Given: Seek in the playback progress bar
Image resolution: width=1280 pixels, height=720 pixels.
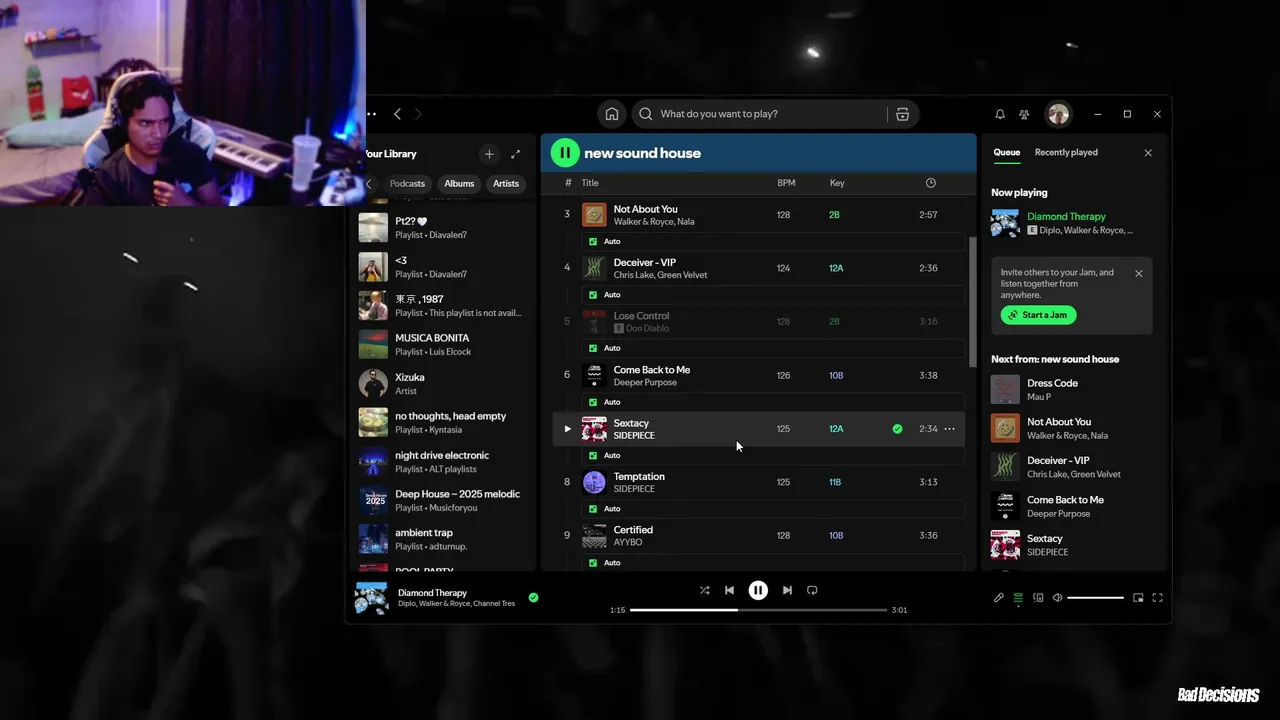Looking at the screenshot, I should pyautogui.click(x=759, y=610).
